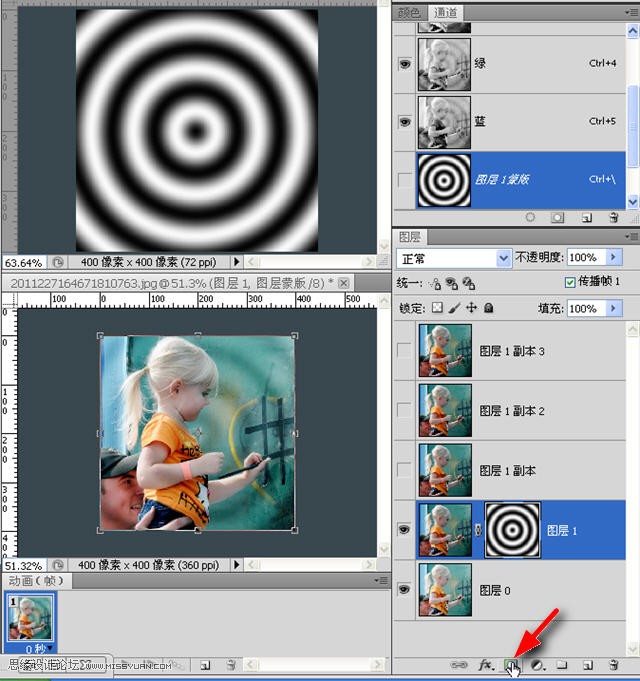
Task: Select animation frame 1 thumbnail
Action: pyautogui.click(x=30, y=617)
